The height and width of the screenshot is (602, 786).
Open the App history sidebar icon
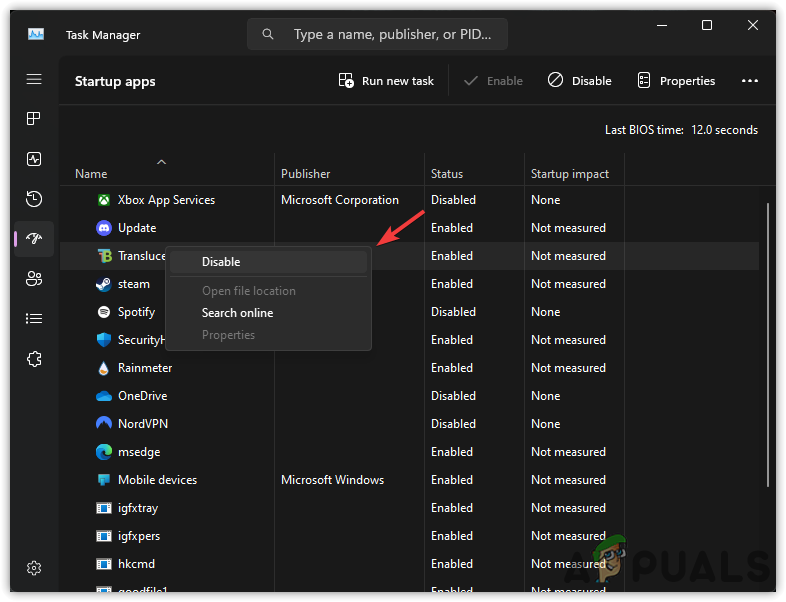coord(34,199)
